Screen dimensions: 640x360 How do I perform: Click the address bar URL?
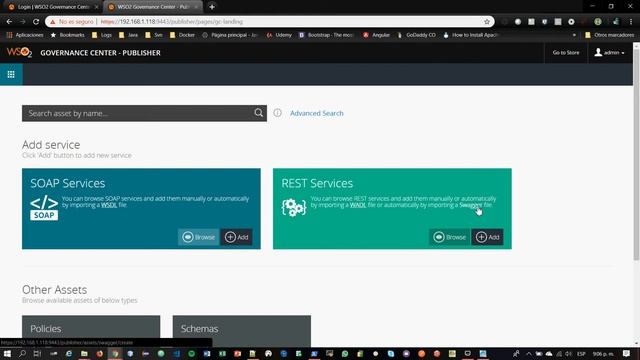tap(171, 22)
